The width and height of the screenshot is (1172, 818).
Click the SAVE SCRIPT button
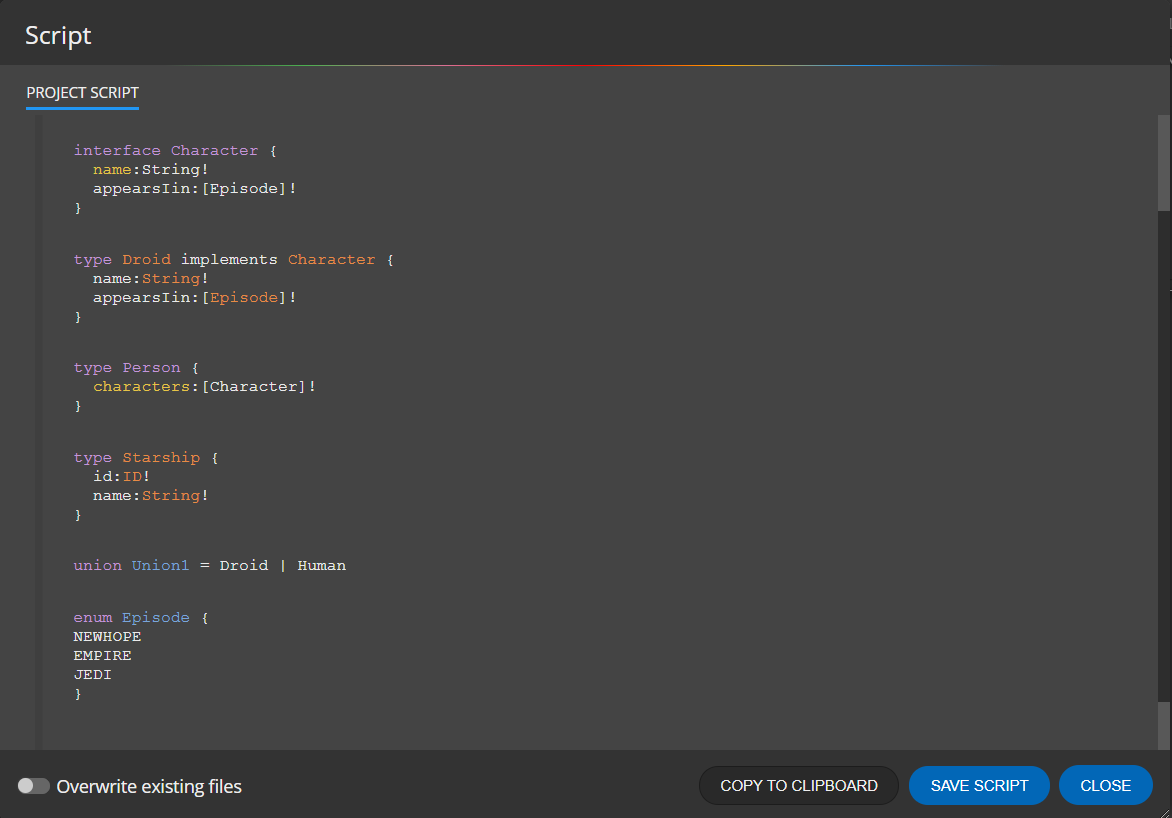[x=979, y=785]
